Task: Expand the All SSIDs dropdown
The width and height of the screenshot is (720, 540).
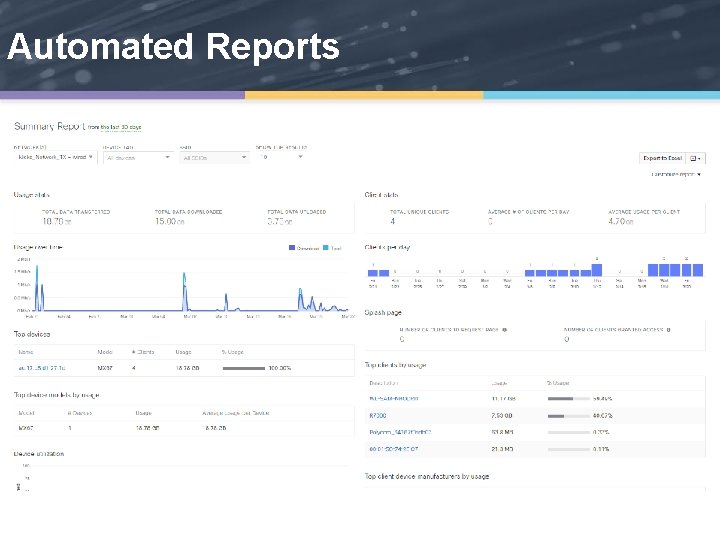Action: (x=214, y=158)
